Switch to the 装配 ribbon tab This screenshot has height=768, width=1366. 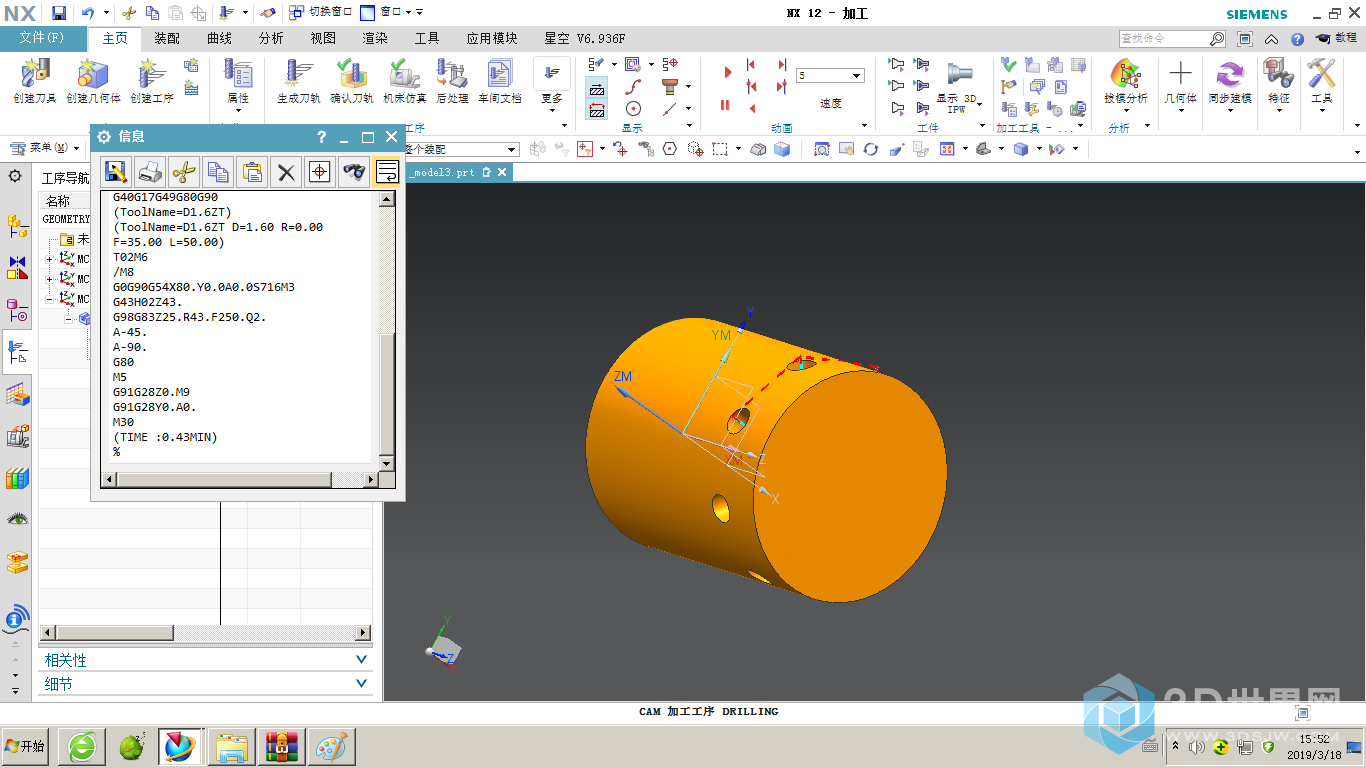point(167,38)
